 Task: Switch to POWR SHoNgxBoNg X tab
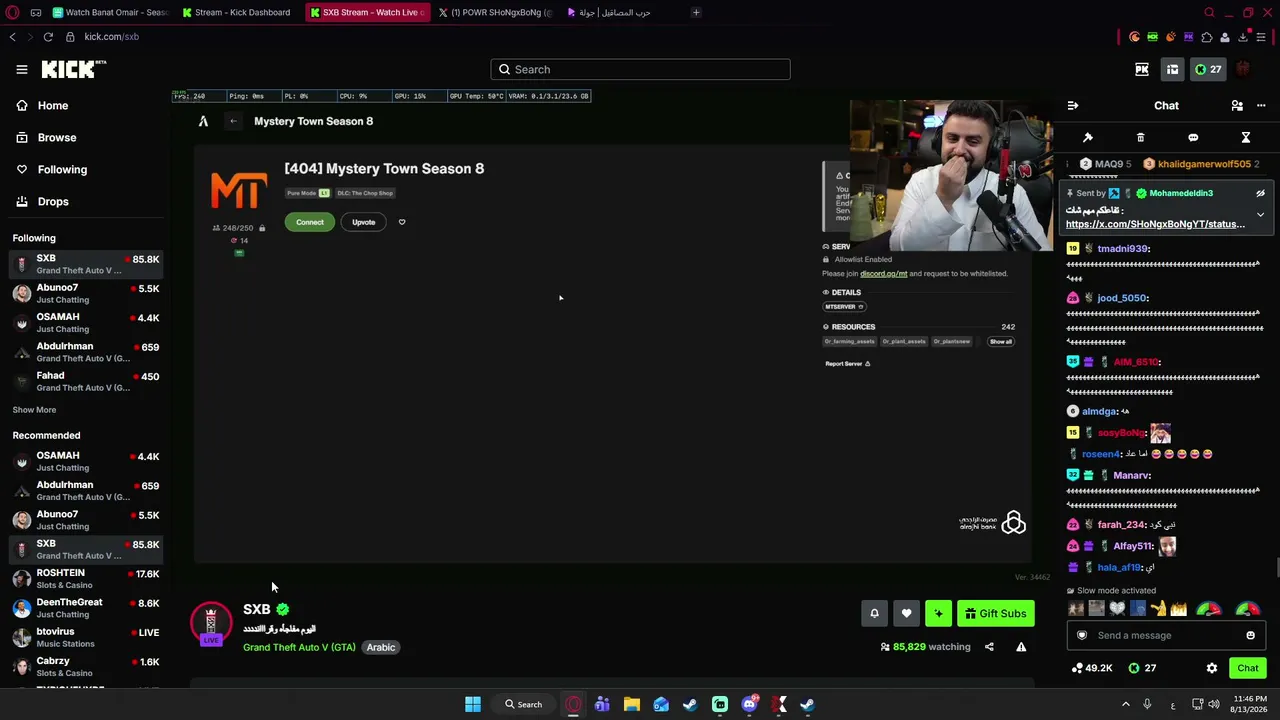click(495, 12)
